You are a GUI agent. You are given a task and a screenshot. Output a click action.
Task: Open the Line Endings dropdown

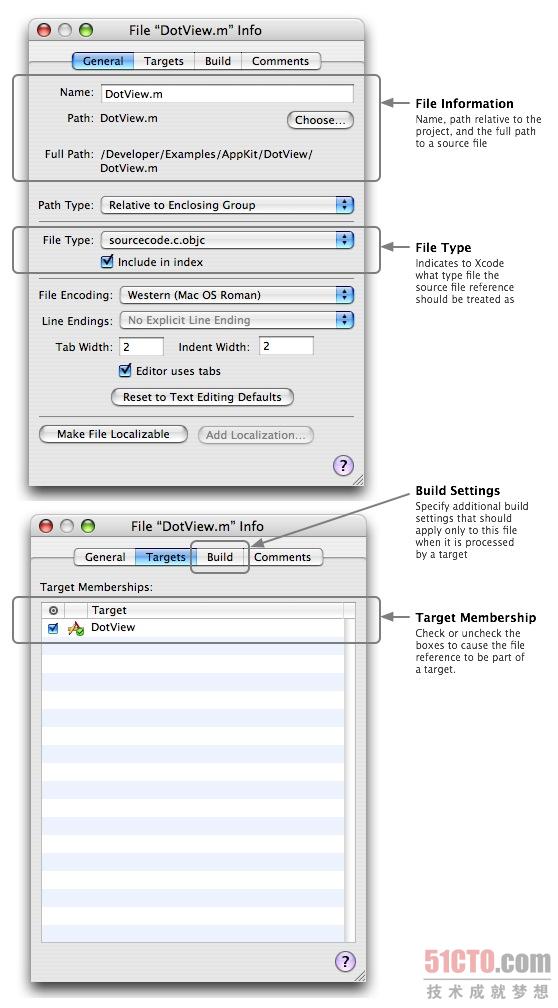point(237,320)
